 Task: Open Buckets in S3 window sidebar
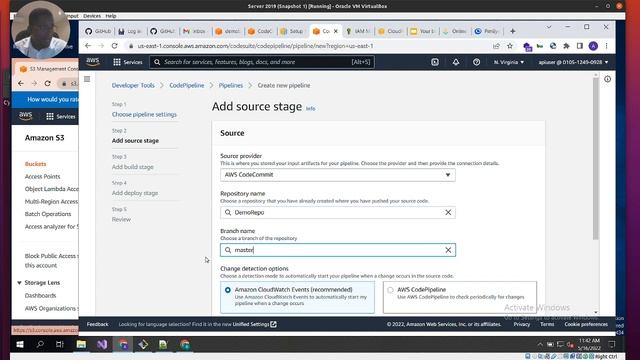pyautogui.click(x=36, y=164)
